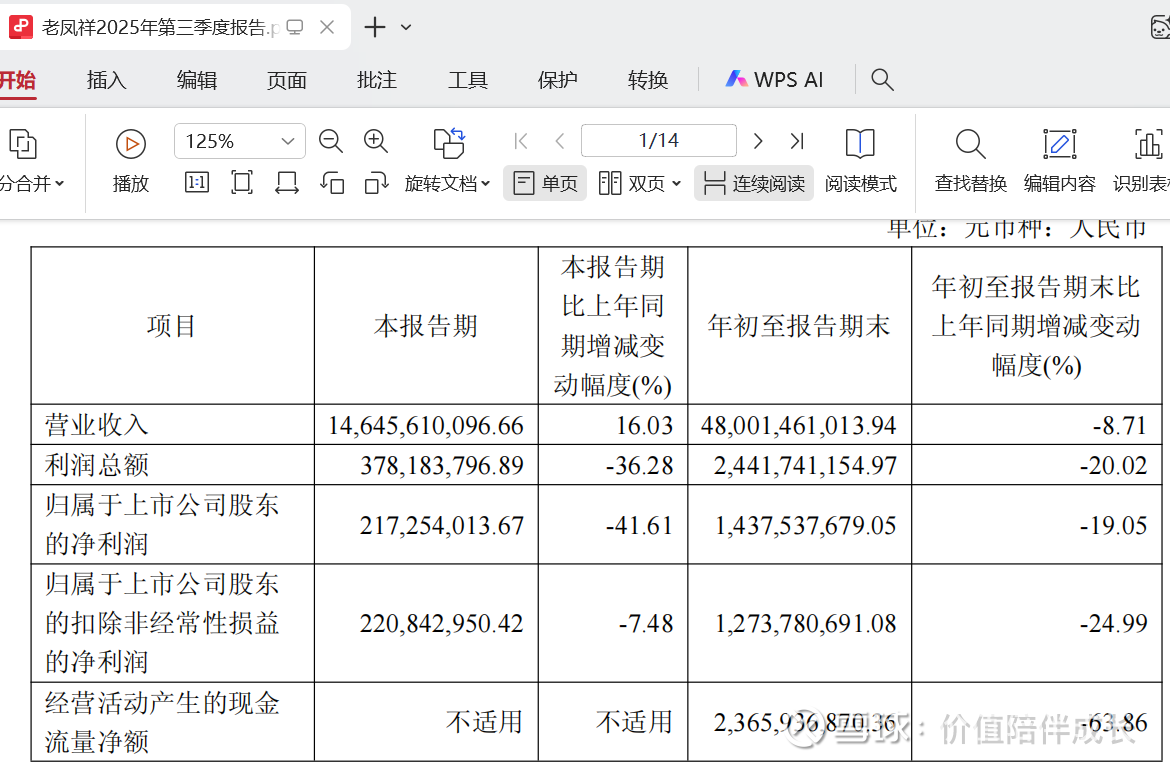Click the 识别表格 chart recognition tool
1170x765 pixels.
[1142, 160]
